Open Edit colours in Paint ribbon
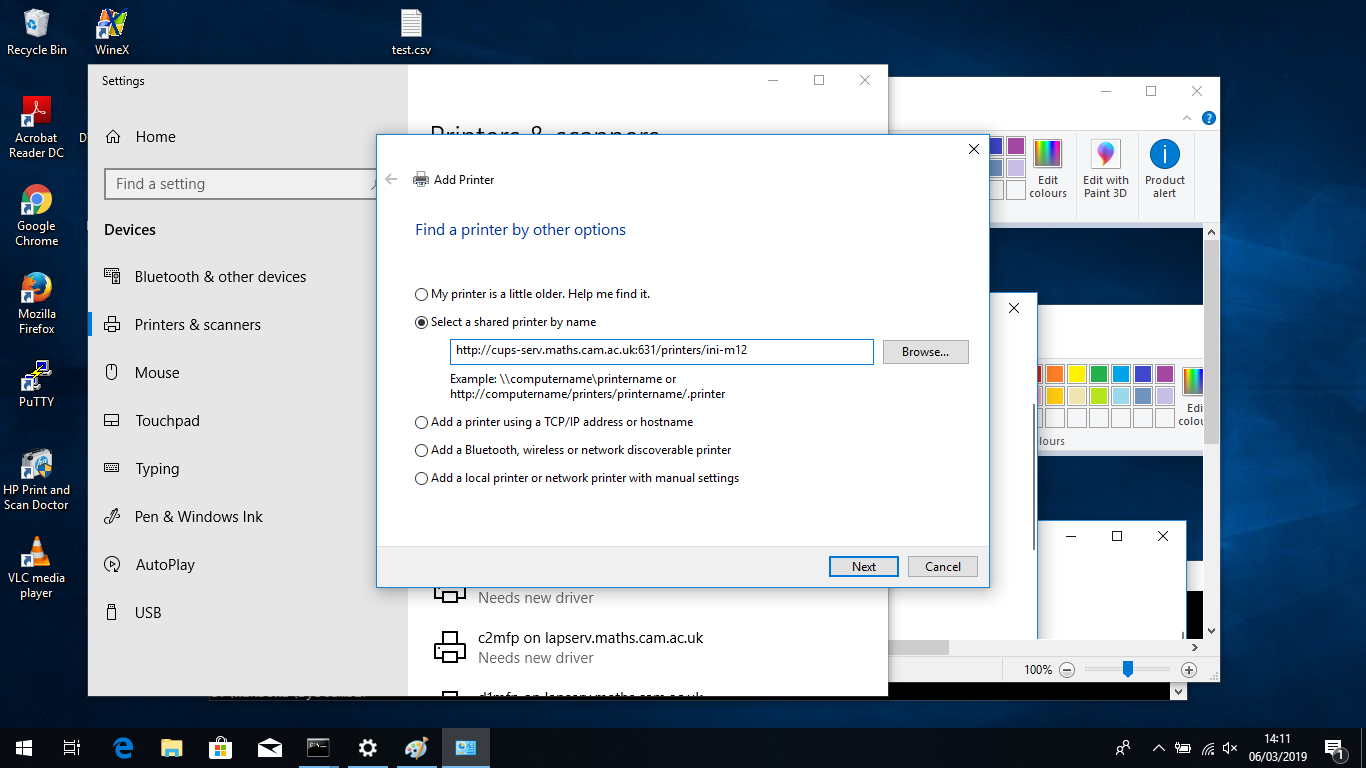 (1047, 168)
